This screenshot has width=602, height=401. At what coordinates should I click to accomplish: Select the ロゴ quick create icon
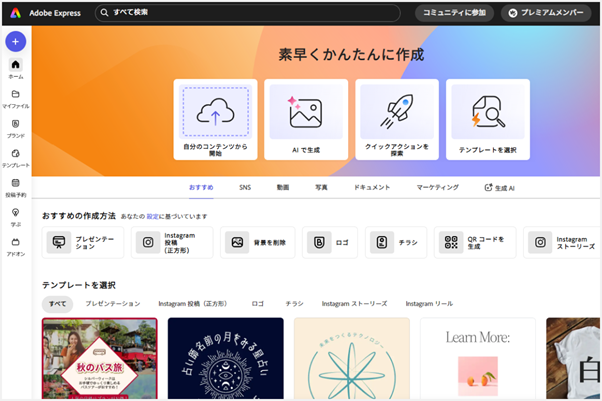[x=319, y=242]
